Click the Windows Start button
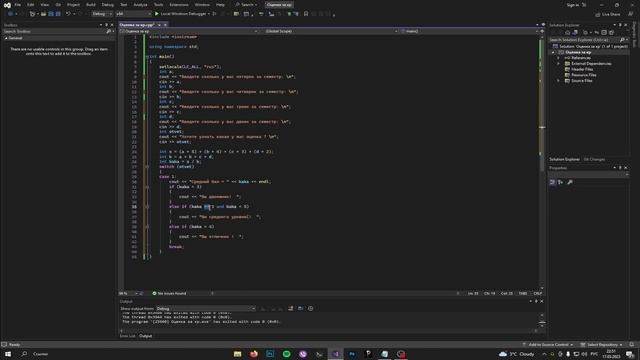This screenshot has height=360, width=640. 8,354
